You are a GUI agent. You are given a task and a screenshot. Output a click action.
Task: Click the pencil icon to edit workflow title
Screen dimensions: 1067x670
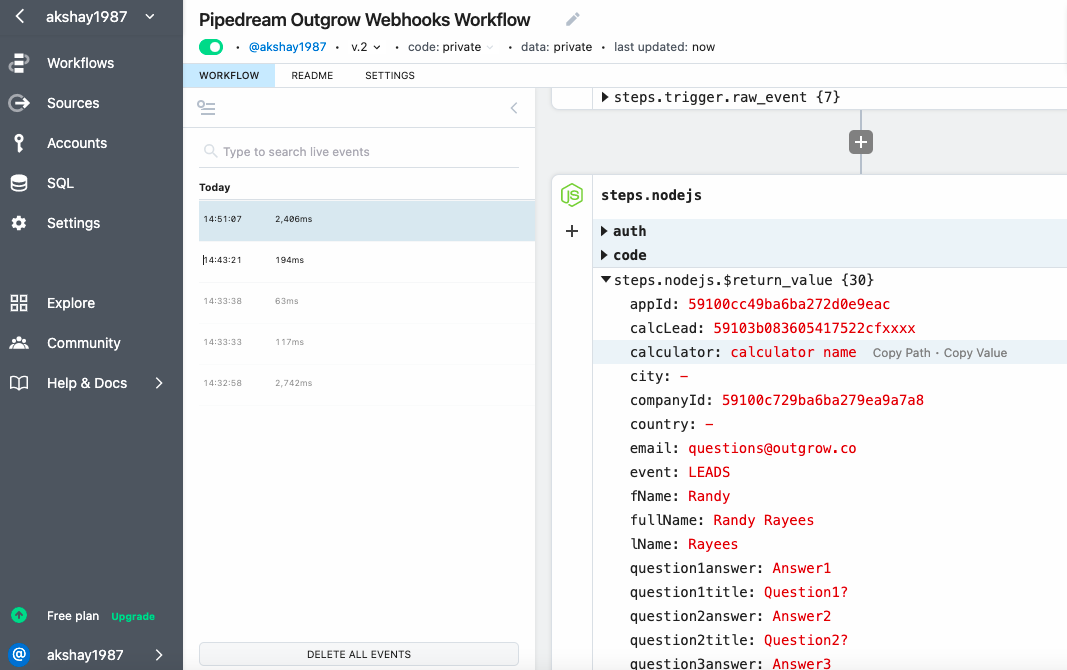coord(573,19)
